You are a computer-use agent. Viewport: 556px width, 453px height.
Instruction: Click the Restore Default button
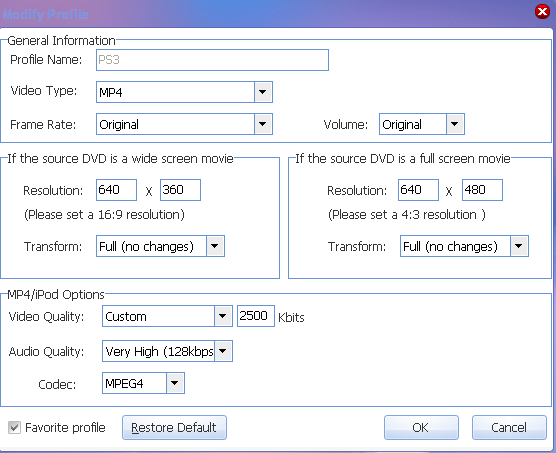[174, 427]
